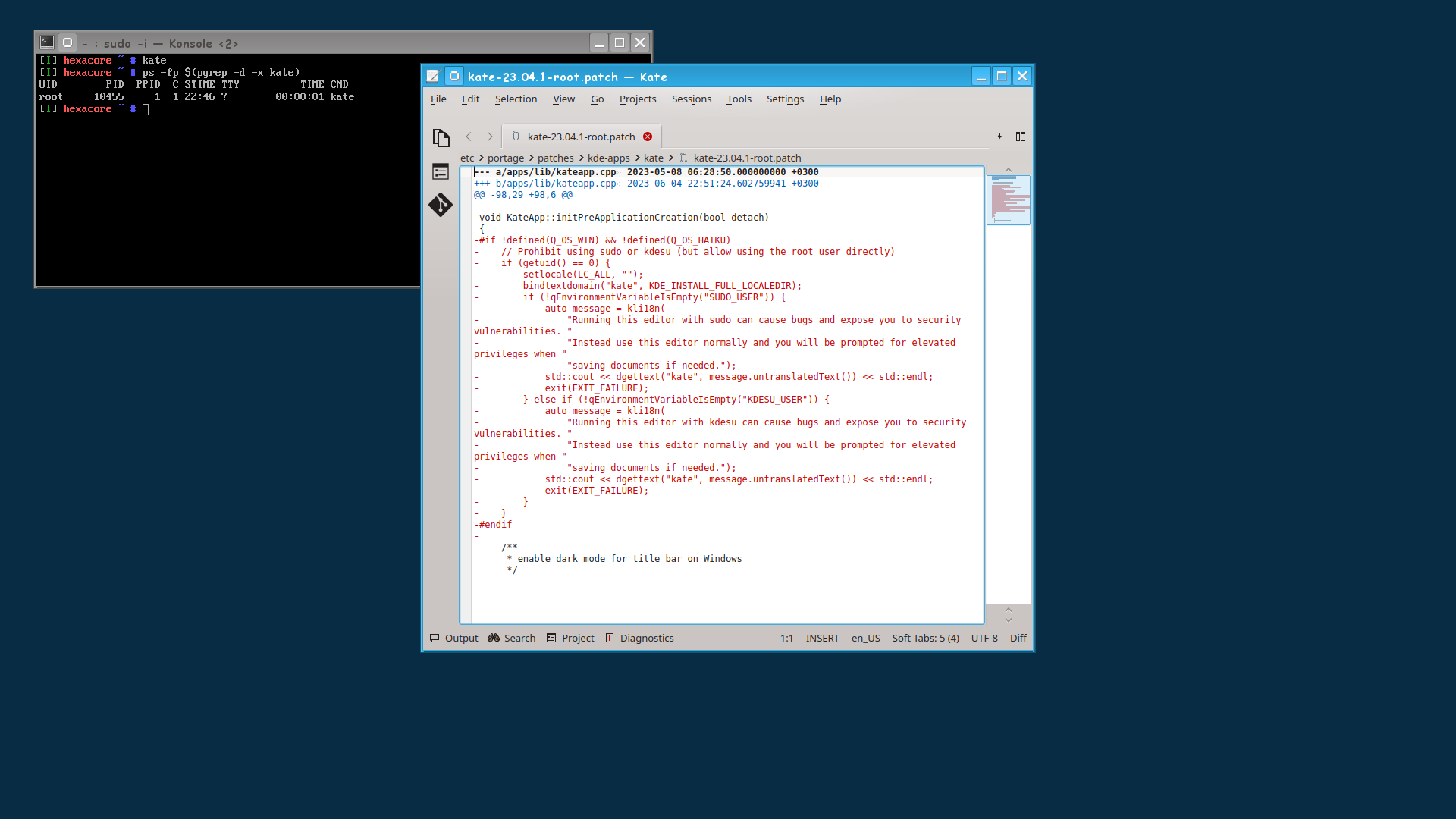Screen dimensions: 1456x819
Task: Switch to the kate-23.04.1-root.patch tab
Action: click(581, 136)
